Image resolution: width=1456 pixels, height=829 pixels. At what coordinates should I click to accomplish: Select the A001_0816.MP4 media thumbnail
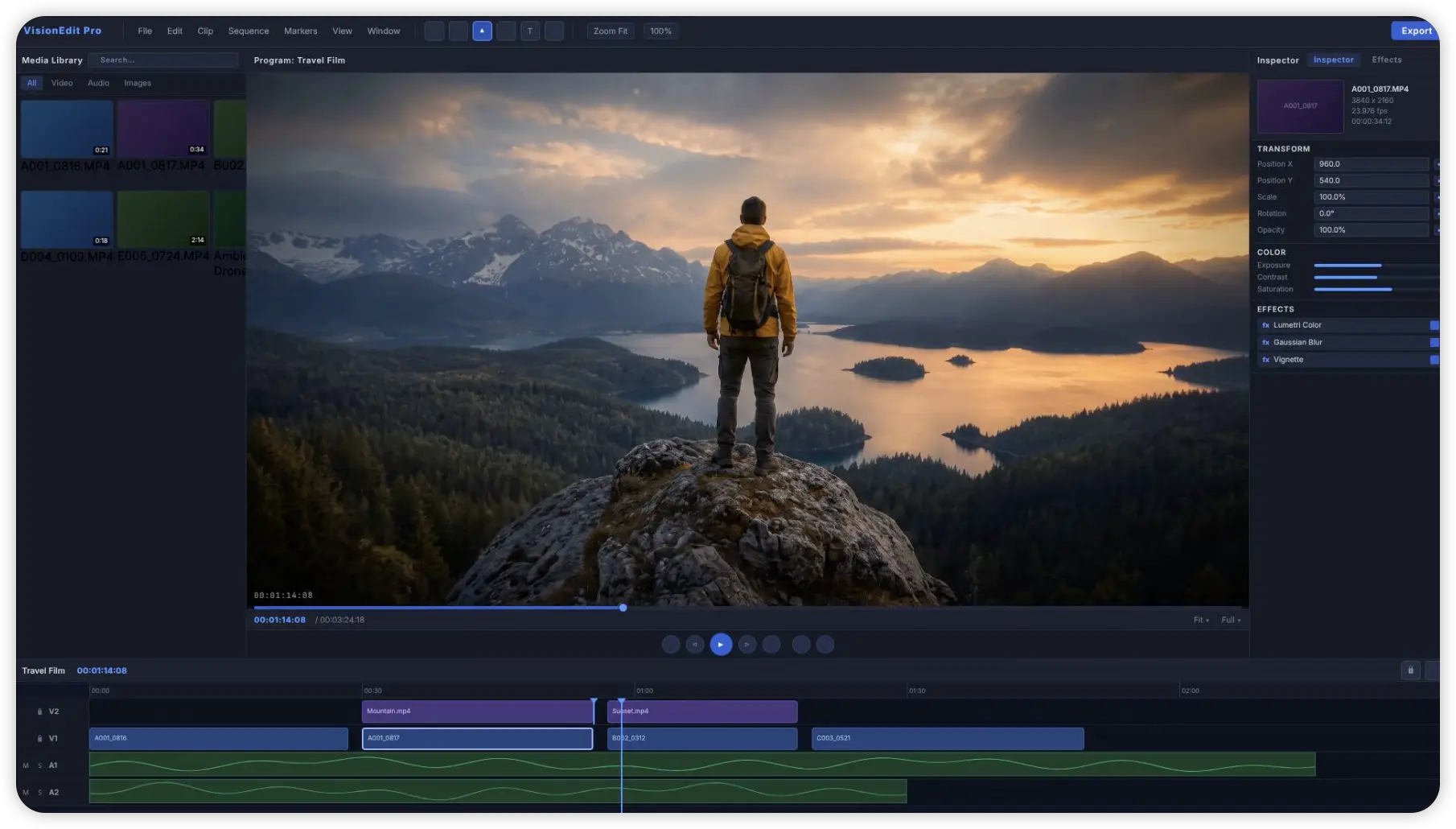67,129
